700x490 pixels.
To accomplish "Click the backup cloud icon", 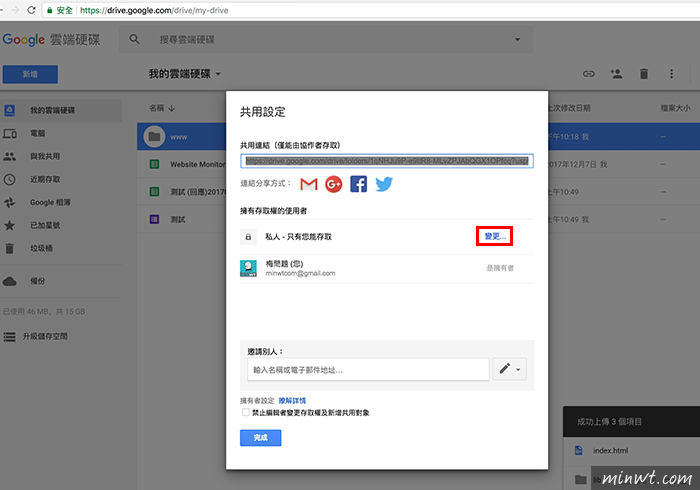I will pyautogui.click(x=9, y=281).
